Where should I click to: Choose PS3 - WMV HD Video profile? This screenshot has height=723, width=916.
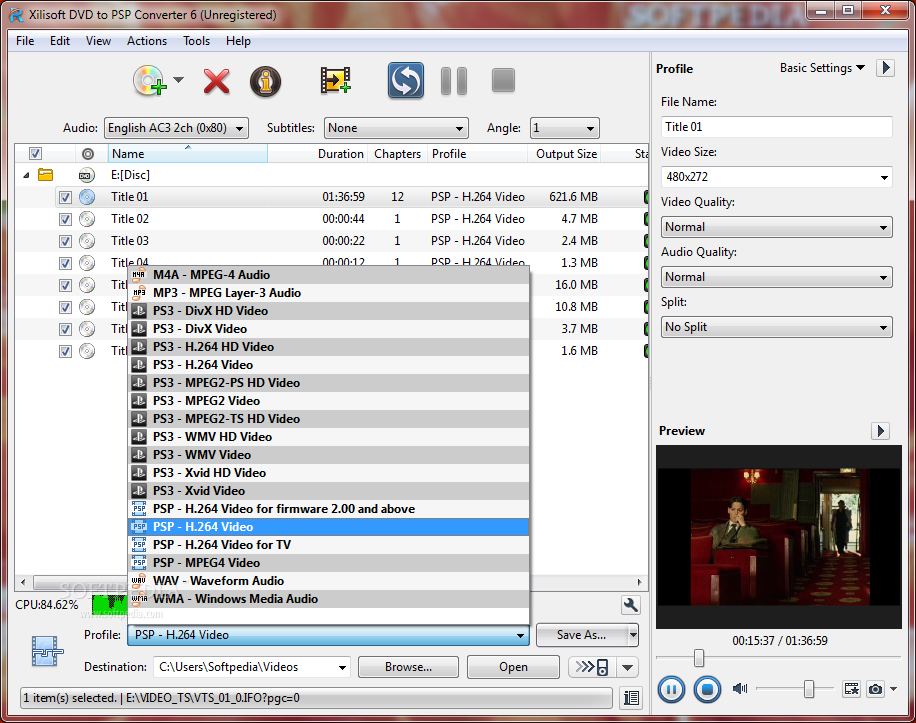pos(328,437)
